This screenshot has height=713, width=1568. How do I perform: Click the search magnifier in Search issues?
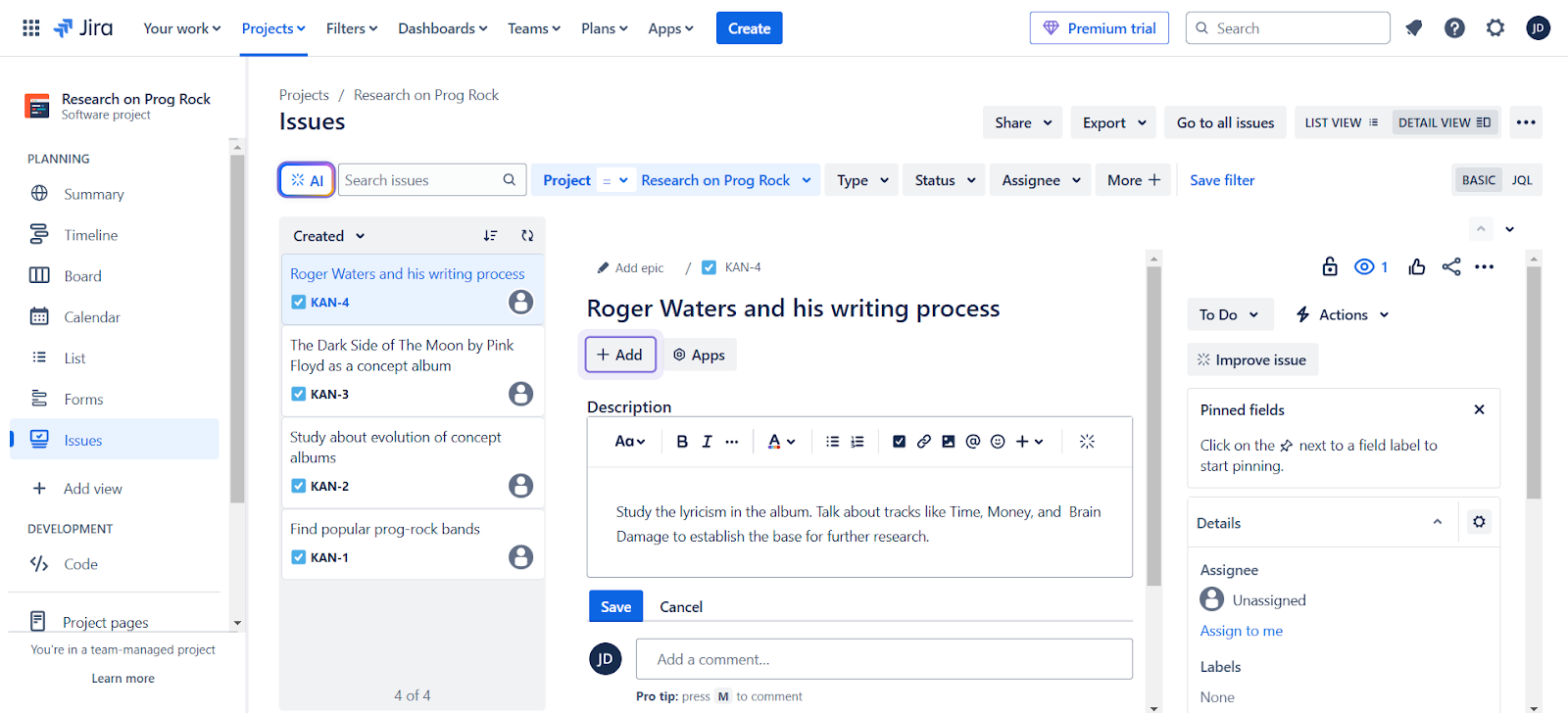(510, 180)
